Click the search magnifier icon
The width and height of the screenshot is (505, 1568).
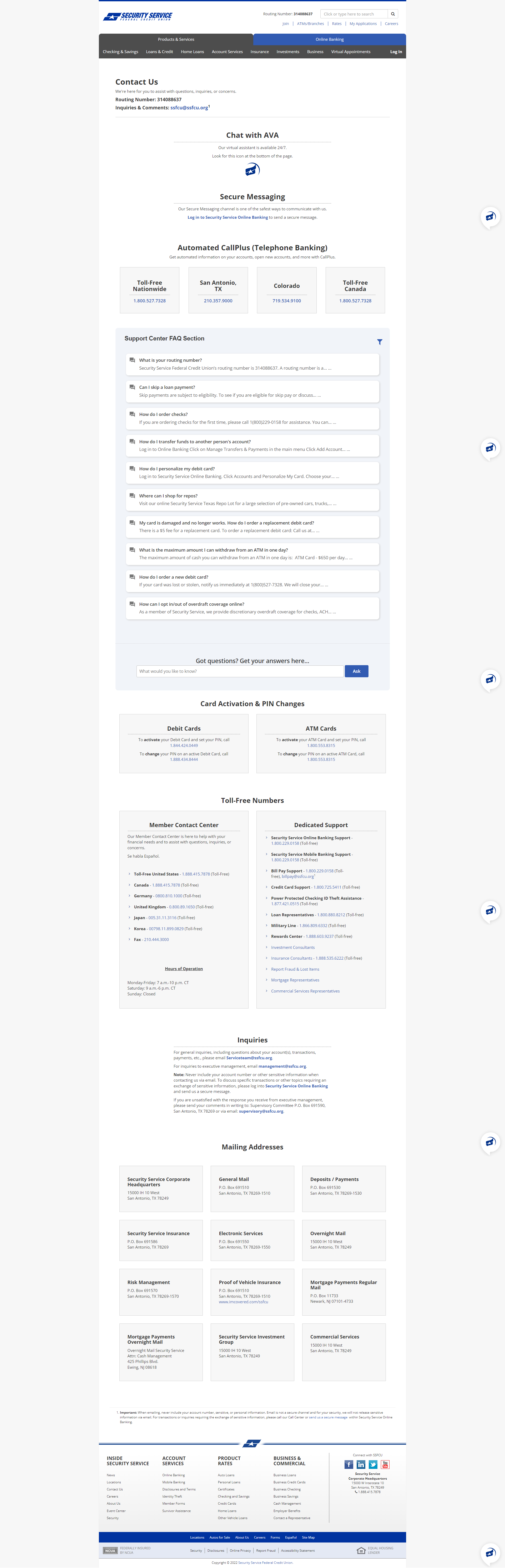point(393,14)
